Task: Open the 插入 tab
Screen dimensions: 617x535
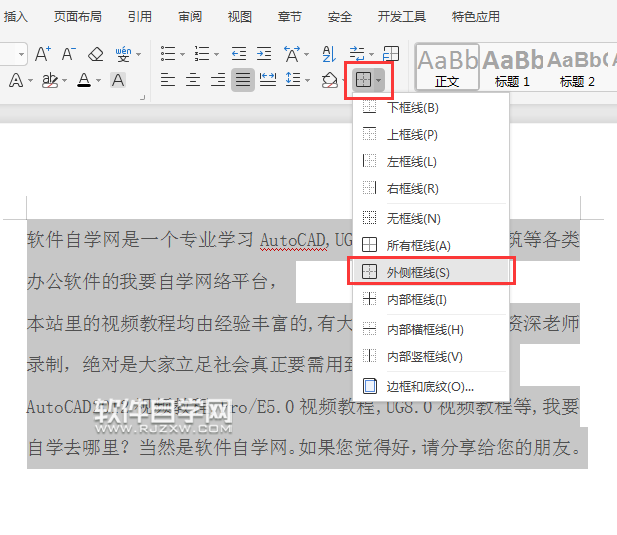Action: pos(16,17)
